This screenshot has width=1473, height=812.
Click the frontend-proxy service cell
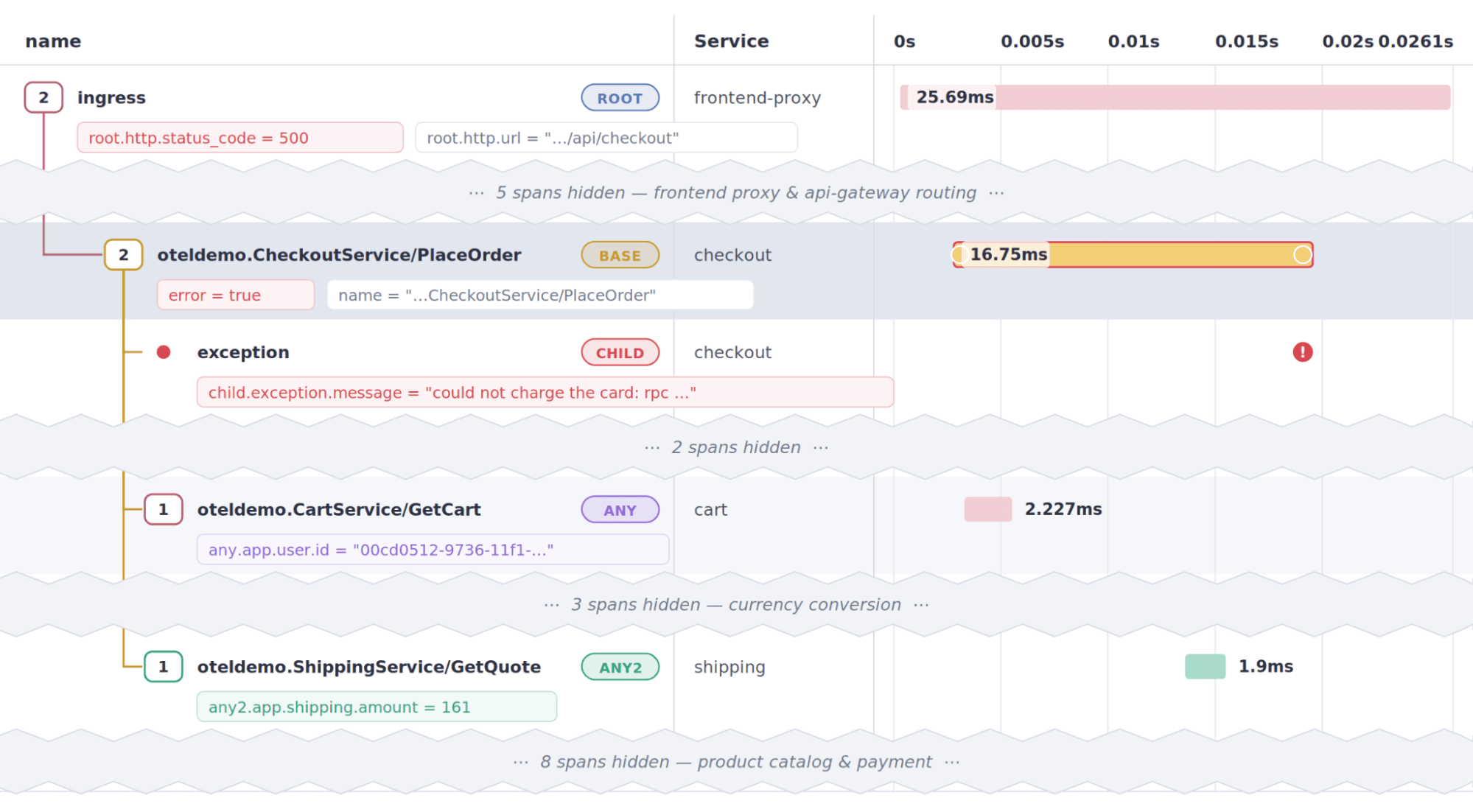(757, 98)
